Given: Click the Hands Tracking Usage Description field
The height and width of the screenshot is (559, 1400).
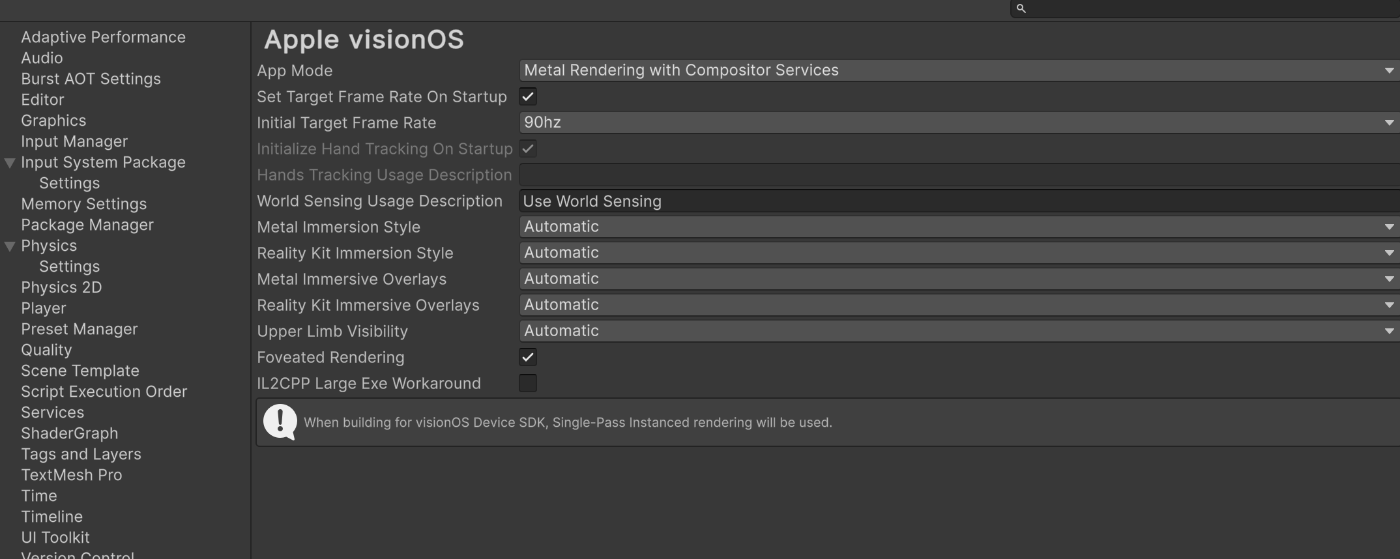Looking at the screenshot, I should tap(959, 175).
